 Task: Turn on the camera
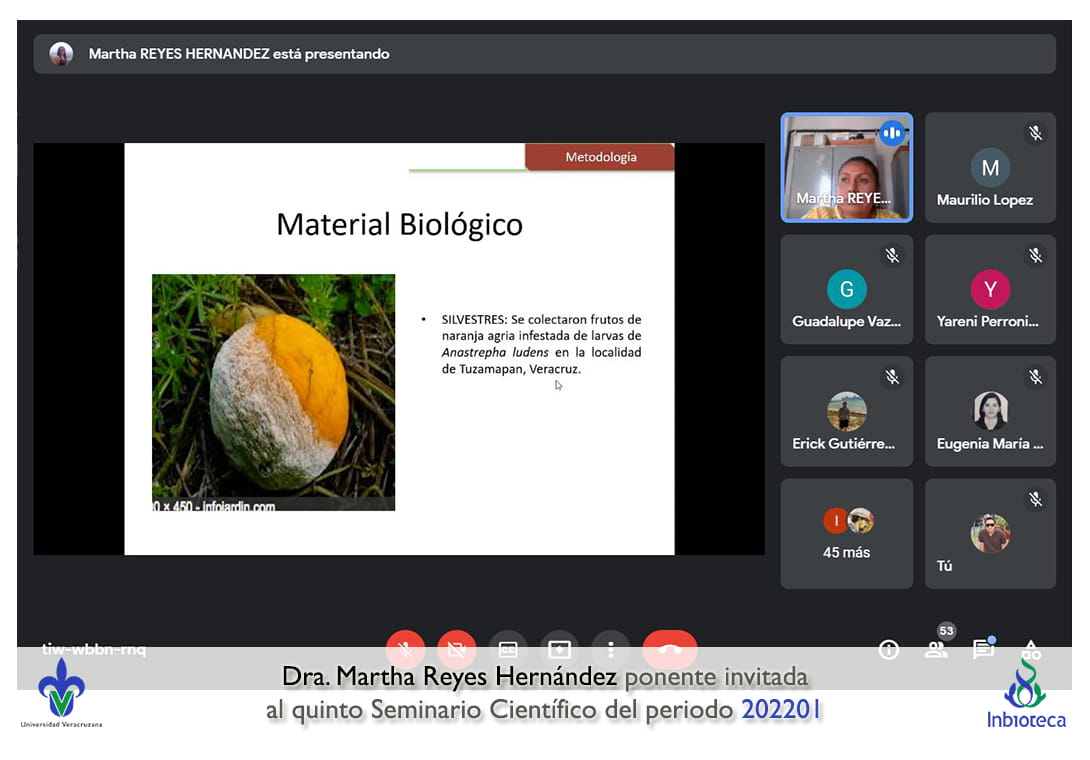(x=456, y=649)
